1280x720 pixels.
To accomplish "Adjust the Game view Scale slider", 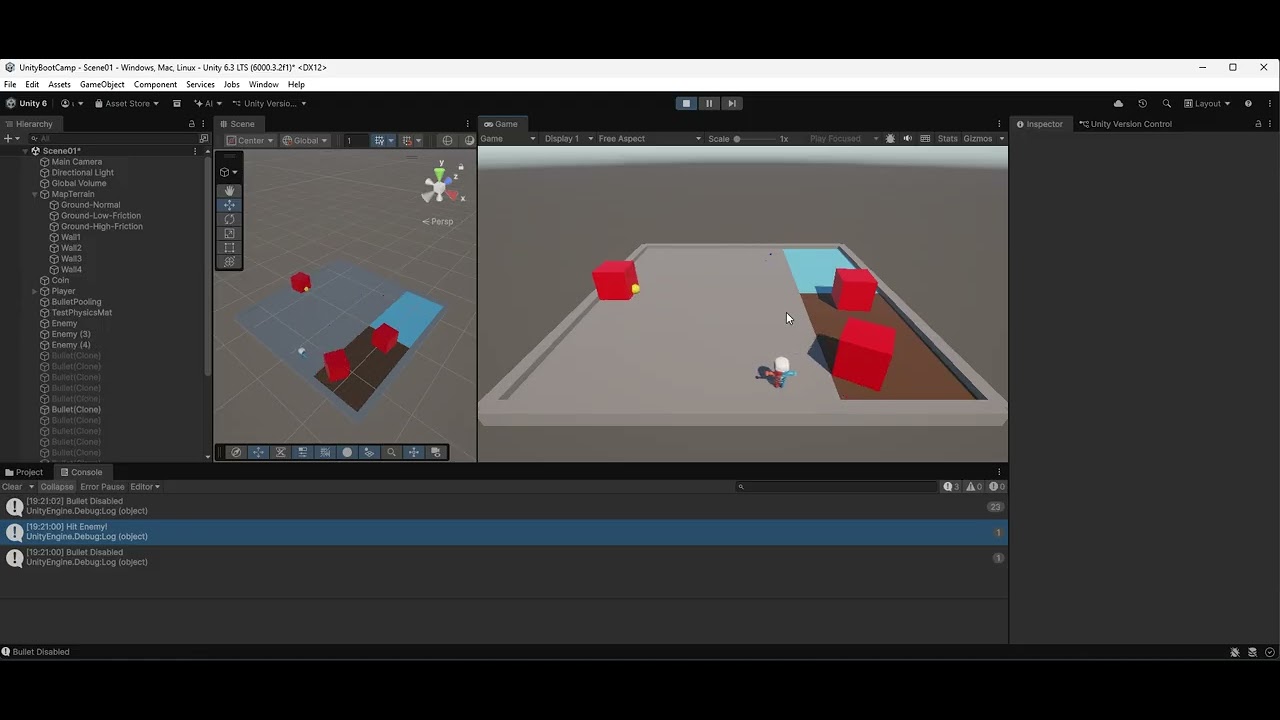I will (x=756, y=139).
